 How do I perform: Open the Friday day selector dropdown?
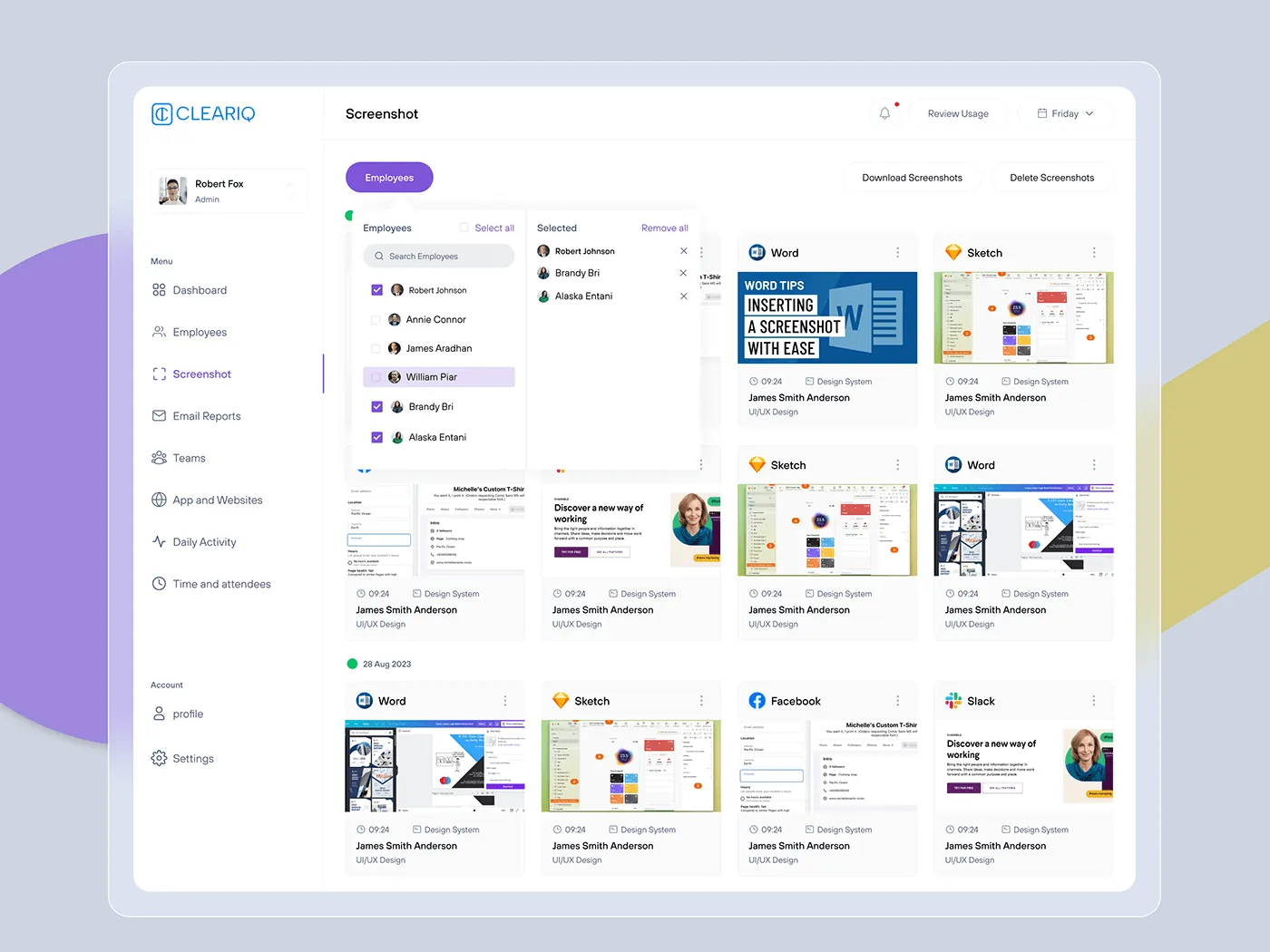(1065, 113)
